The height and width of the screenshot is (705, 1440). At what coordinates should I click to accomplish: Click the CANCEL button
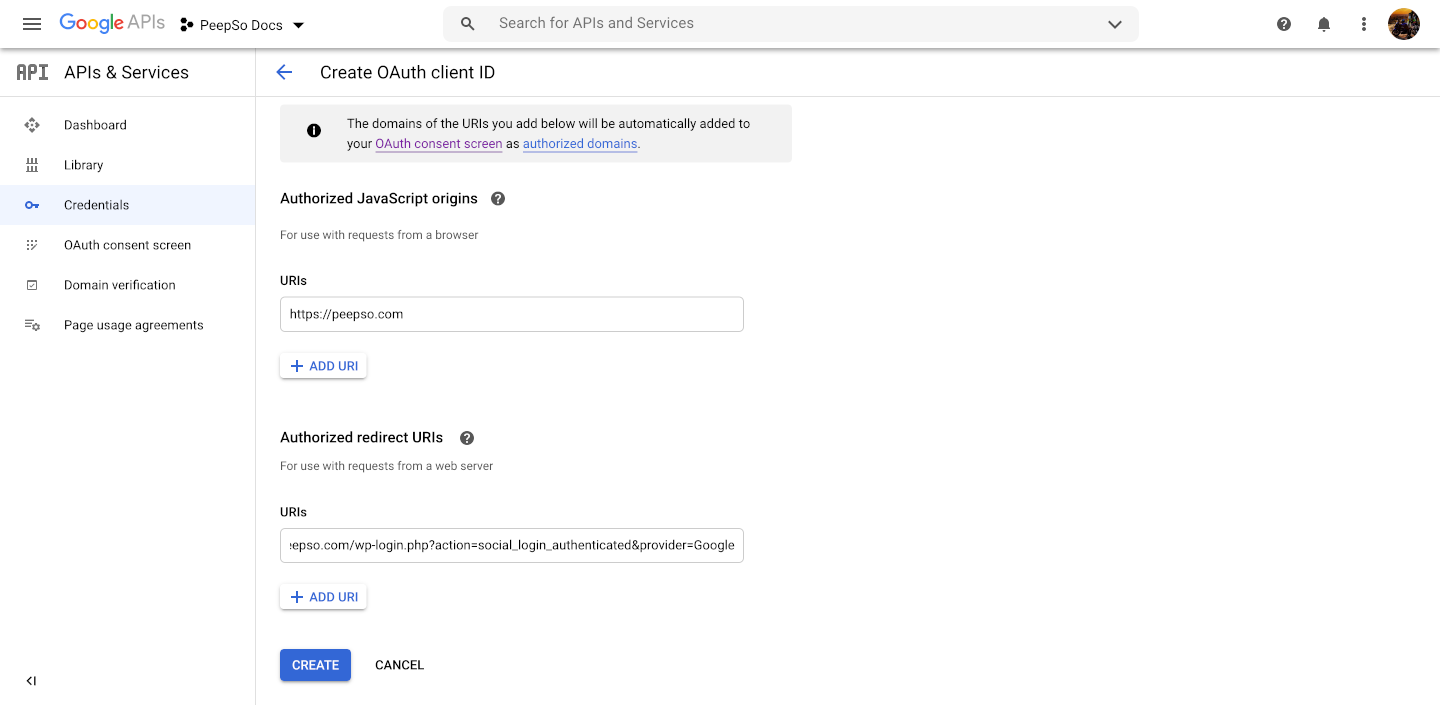pyautogui.click(x=399, y=665)
